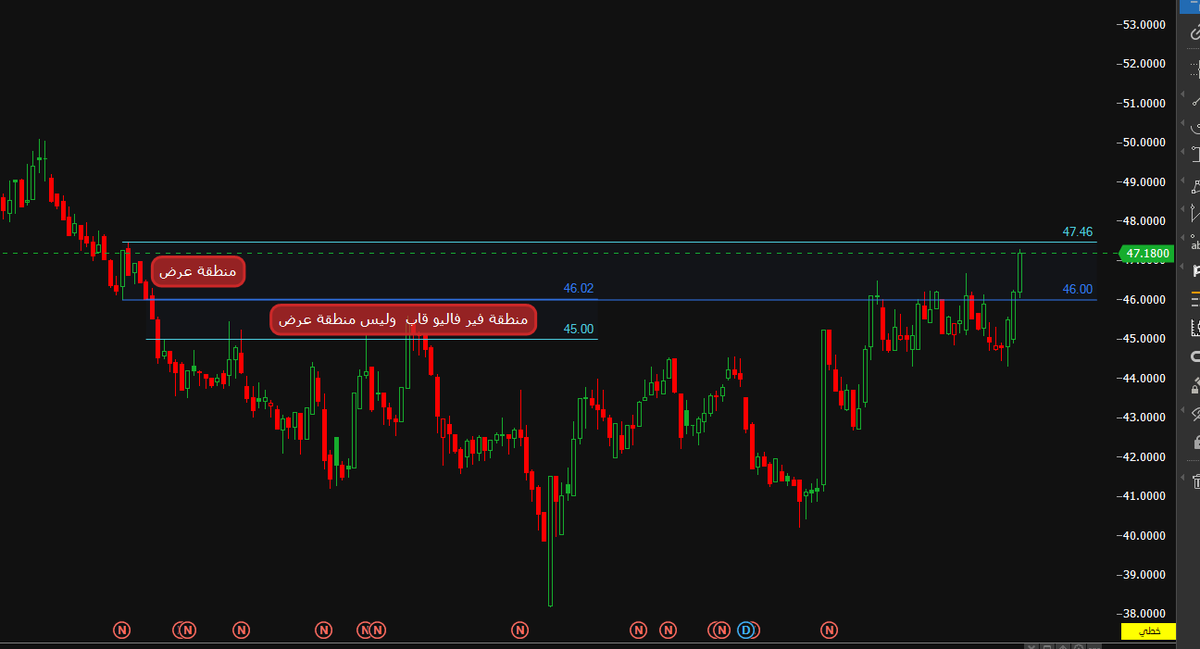Click the 41.0000 price axis label

coord(1143,496)
